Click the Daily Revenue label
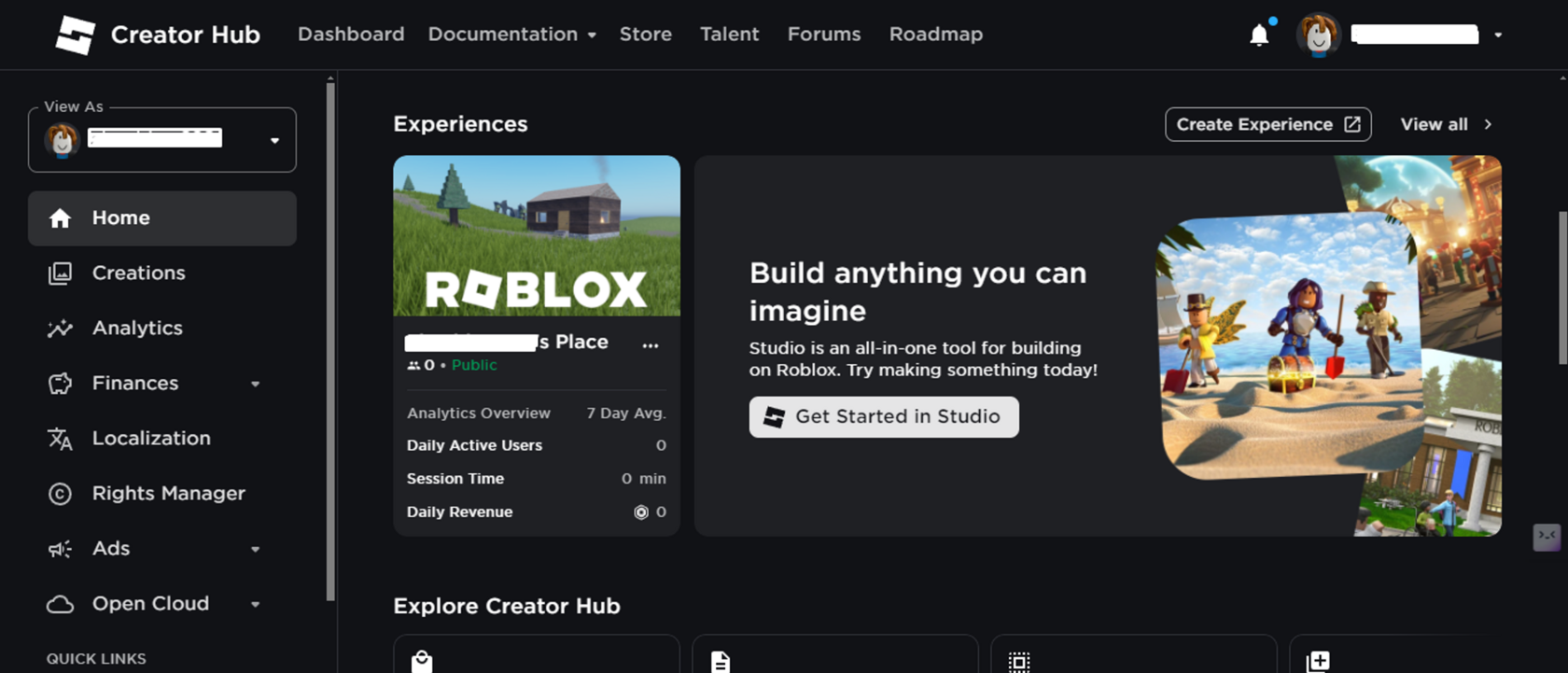This screenshot has height=673, width=1568. [x=459, y=512]
